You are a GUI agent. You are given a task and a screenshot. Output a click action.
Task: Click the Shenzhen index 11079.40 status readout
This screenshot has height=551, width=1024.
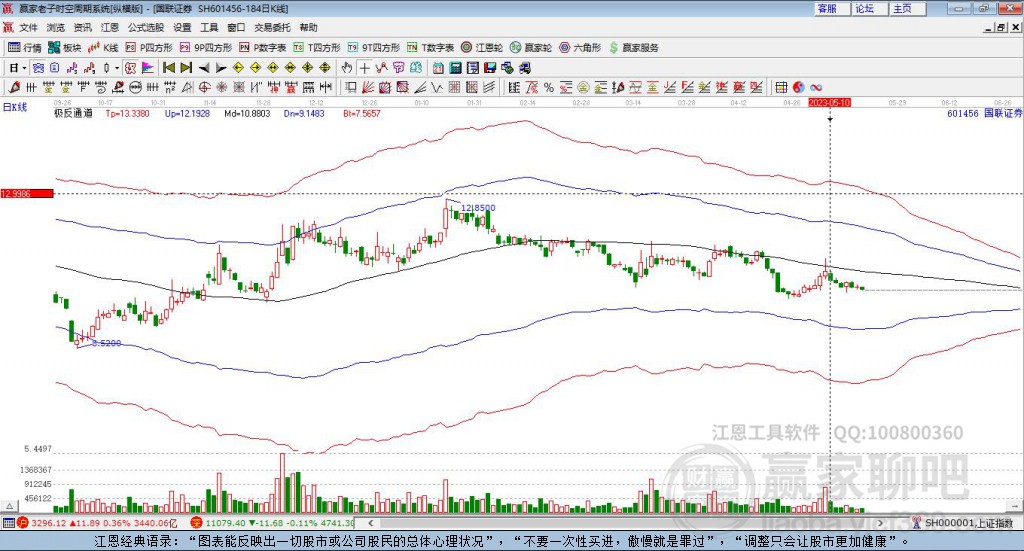click(x=274, y=523)
